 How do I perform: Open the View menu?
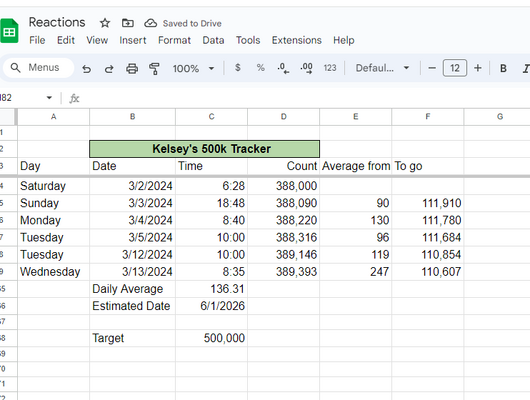click(x=97, y=40)
